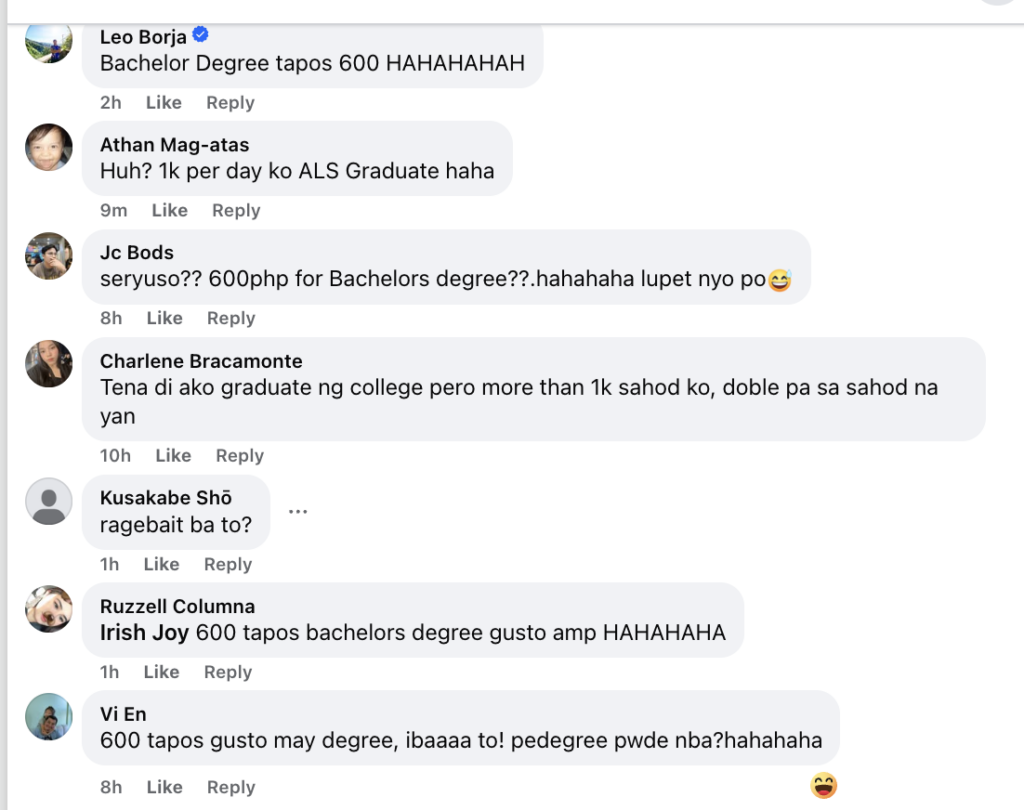Viewport: 1024px width, 810px height.
Task: Open Leo Borja's profile picture
Action: point(48,41)
